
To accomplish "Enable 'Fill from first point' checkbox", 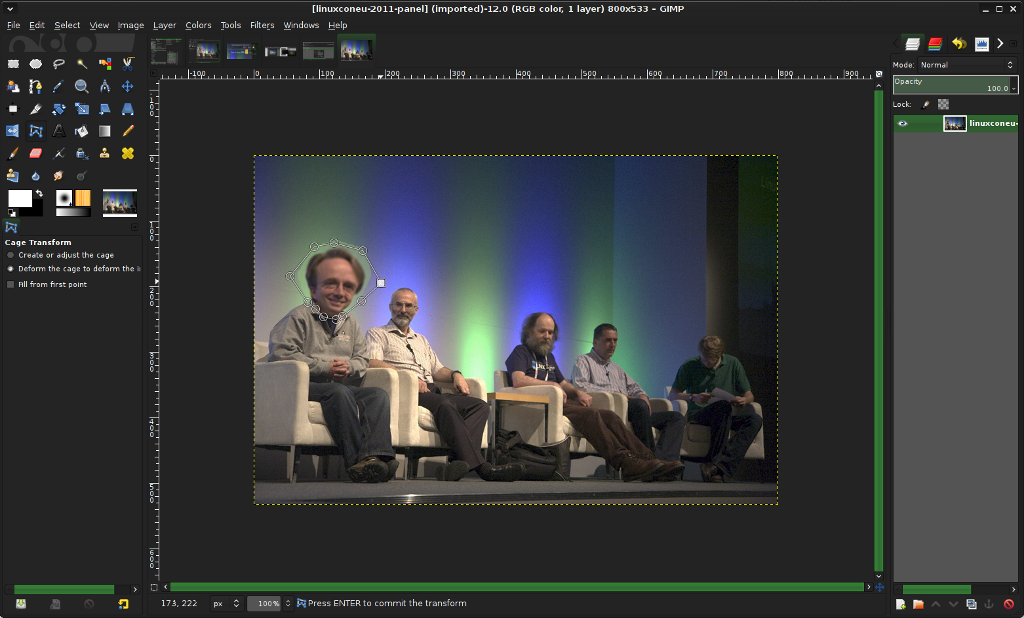I will coord(11,284).
